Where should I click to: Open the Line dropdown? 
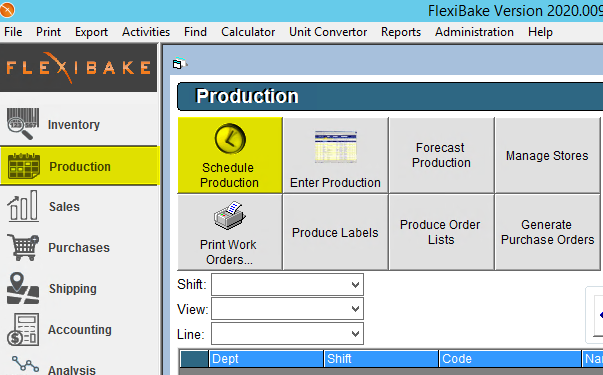[287, 333]
